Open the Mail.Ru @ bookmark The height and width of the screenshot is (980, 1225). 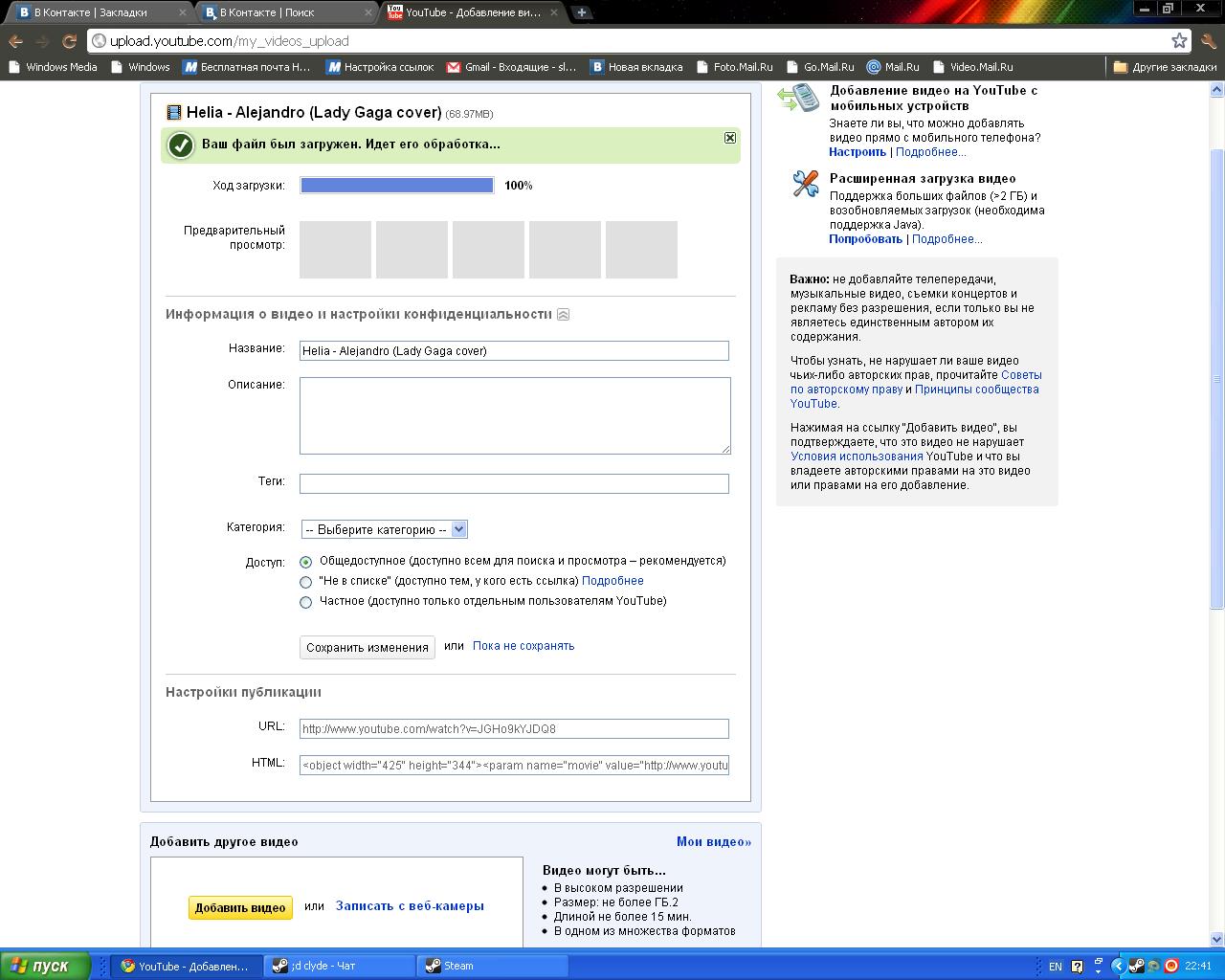tap(892, 67)
